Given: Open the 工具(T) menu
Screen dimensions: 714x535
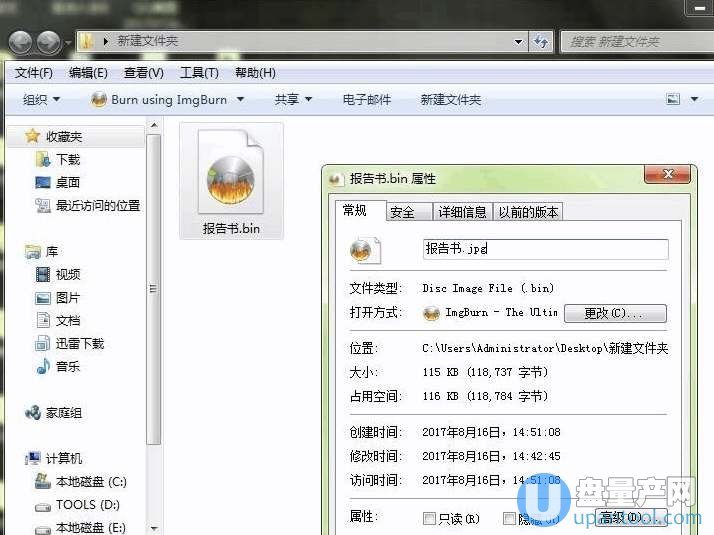Looking at the screenshot, I should tap(198, 73).
